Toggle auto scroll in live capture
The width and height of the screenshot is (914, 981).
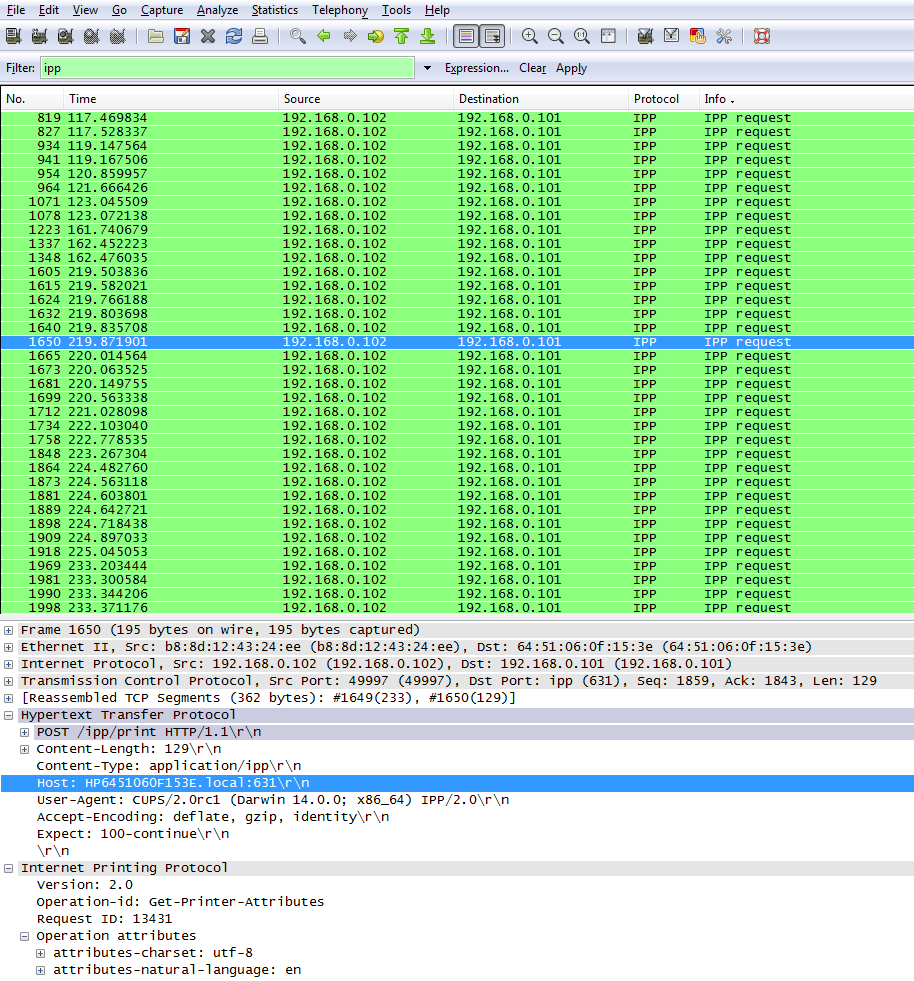492,36
